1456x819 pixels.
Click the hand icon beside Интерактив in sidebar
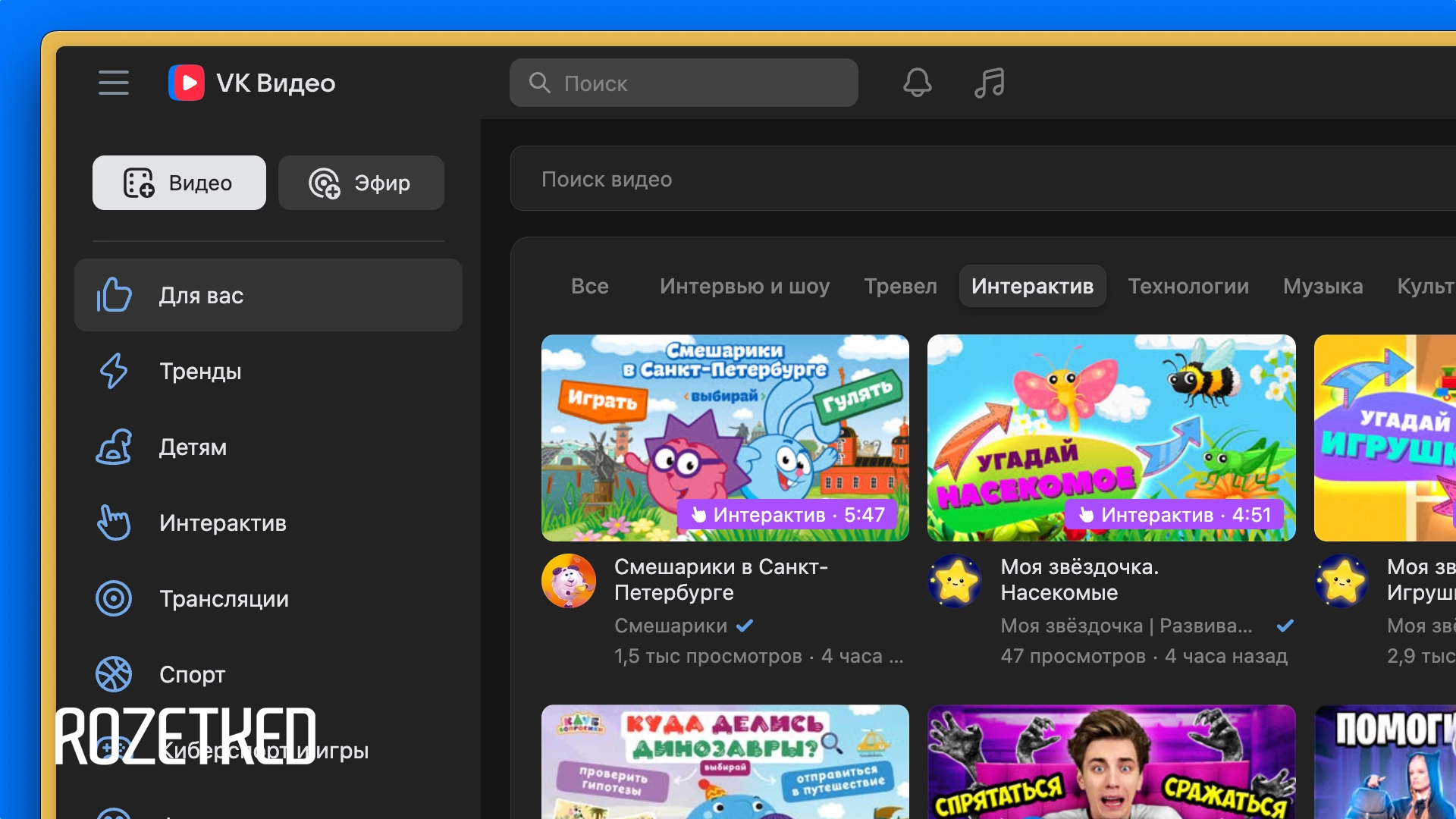pos(114,522)
